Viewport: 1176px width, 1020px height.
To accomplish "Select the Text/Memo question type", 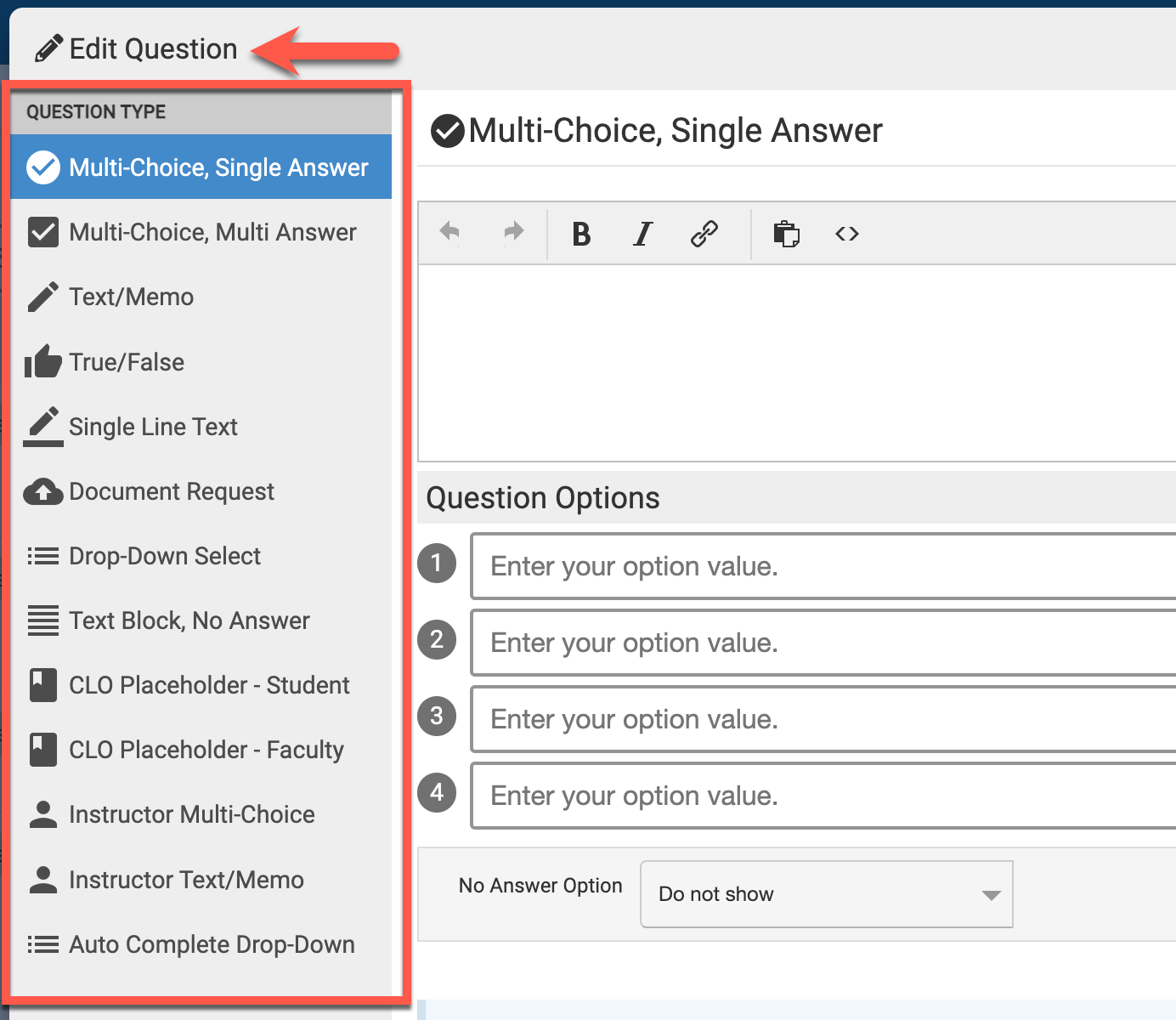I will pyautogui.click(x=131, y=297).
